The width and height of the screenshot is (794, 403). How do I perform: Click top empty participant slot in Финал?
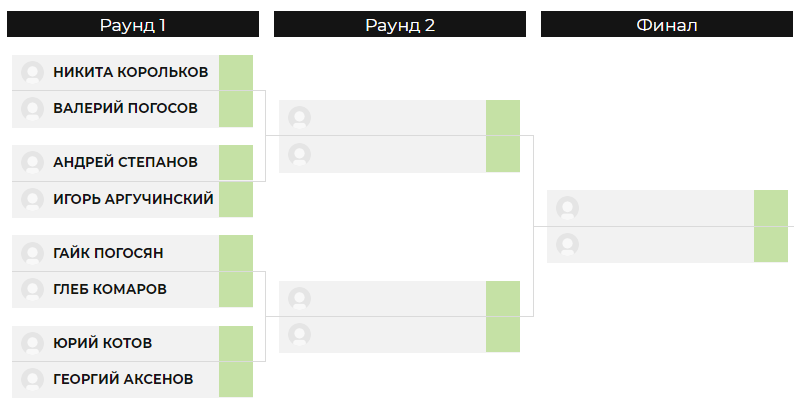pyautogui.click(x=651, y=208)
